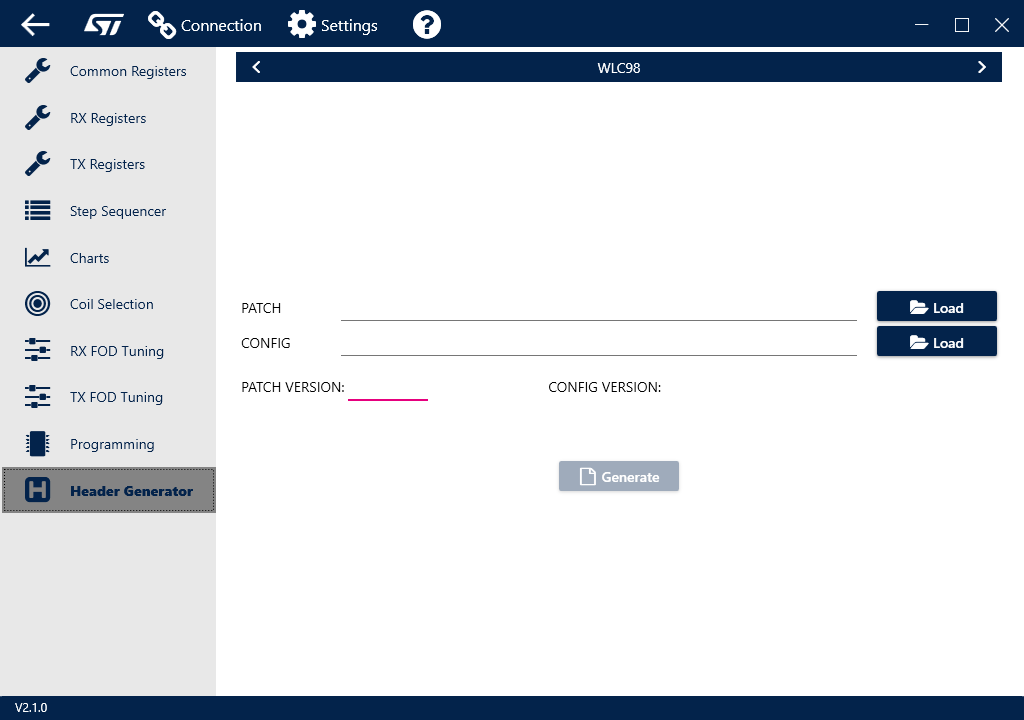1024x720 pixels.
Task: Click the RX FOD Tuning icon
Action: pyautogui.click(x=36, y=350)
